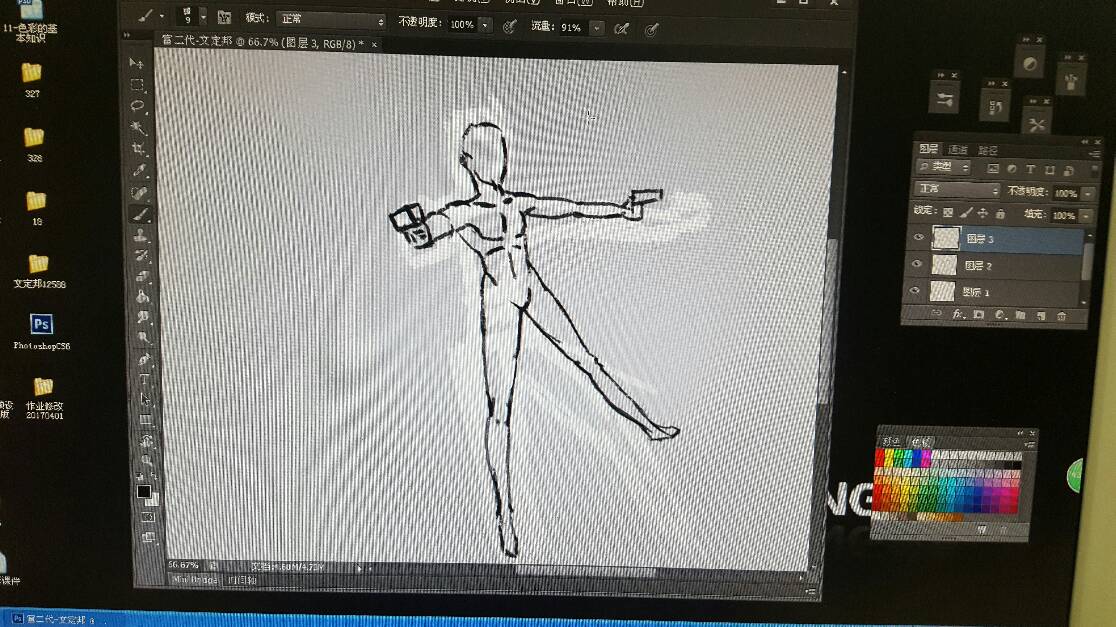Add a layer style (fx) button
Image resolution: width=1116 pixels, height=627 pixels.
point(957,315)
